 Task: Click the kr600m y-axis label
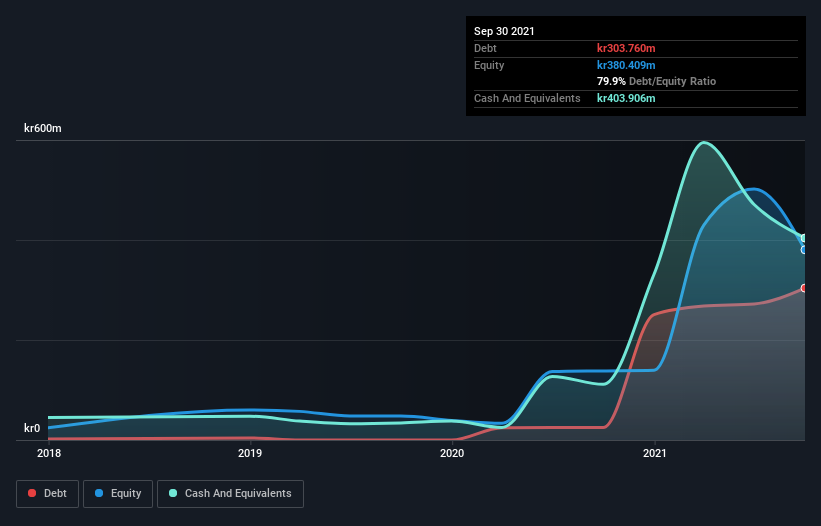click(43, 128)
